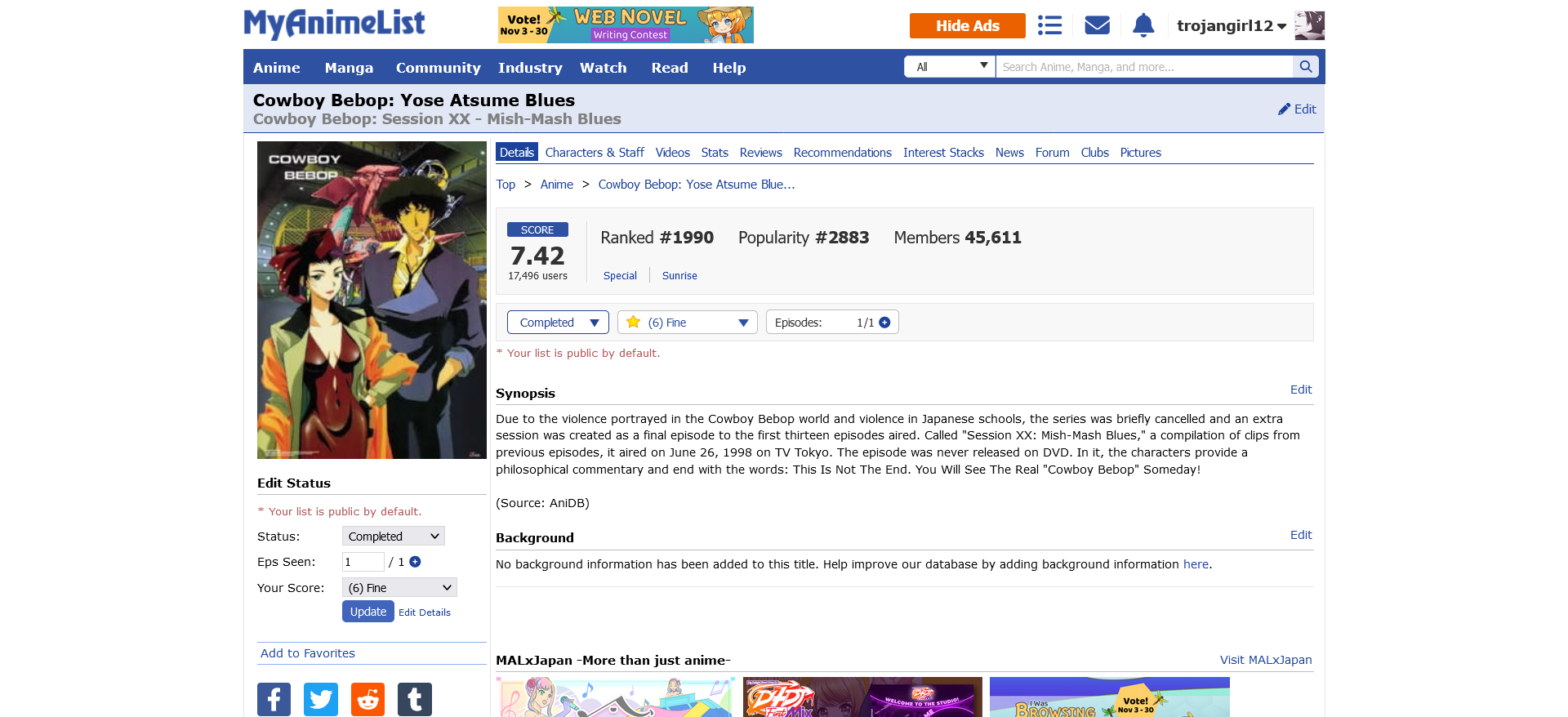Click plus icon beside Eps Seen field

tap(415, 562)
